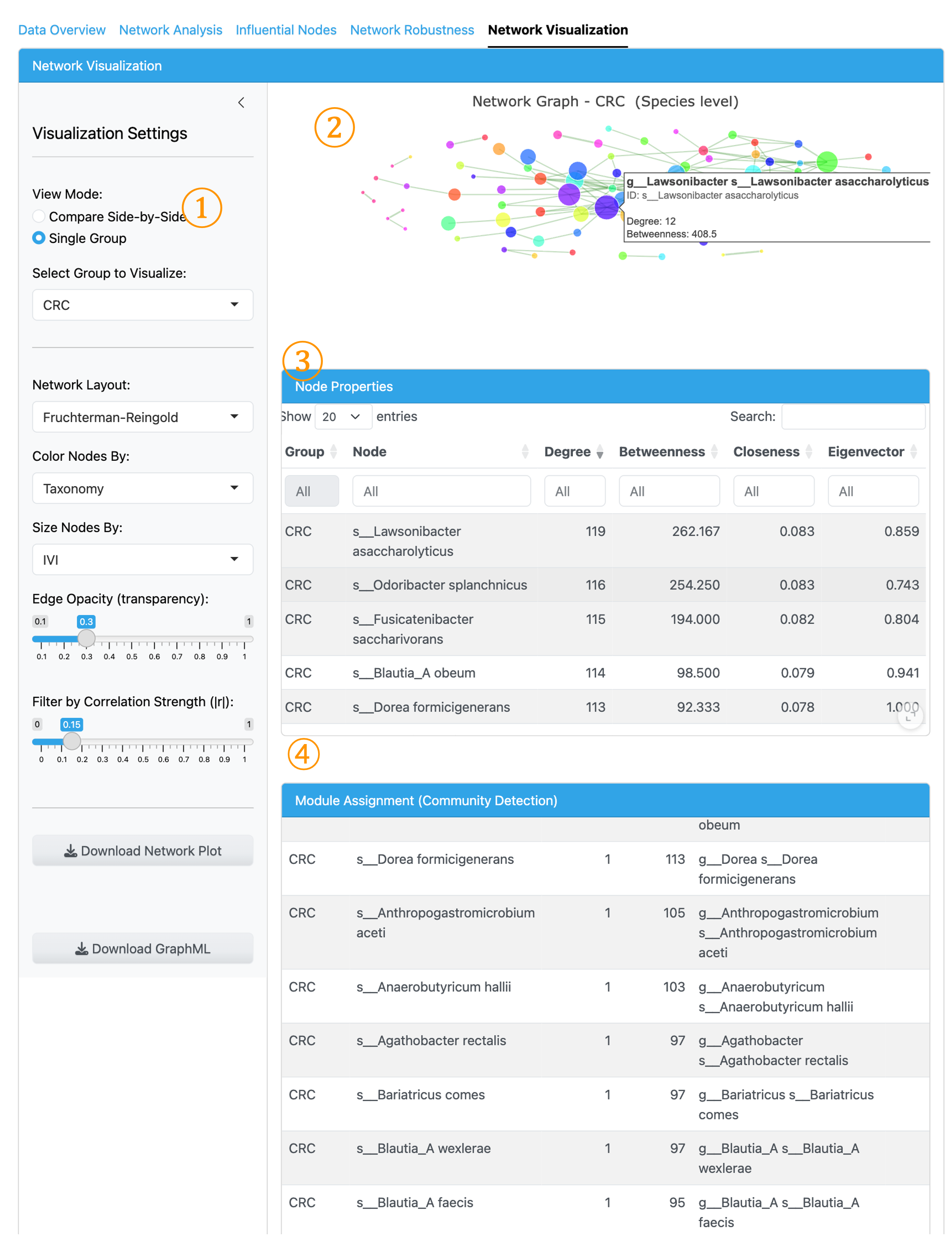
Task: Click betweenness value 262.167
Action: click(695, 531)
